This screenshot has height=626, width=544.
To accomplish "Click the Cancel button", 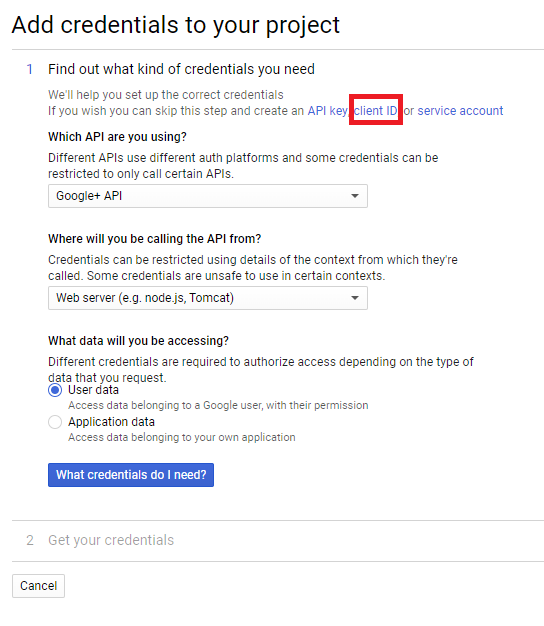I will pos(38,586).
